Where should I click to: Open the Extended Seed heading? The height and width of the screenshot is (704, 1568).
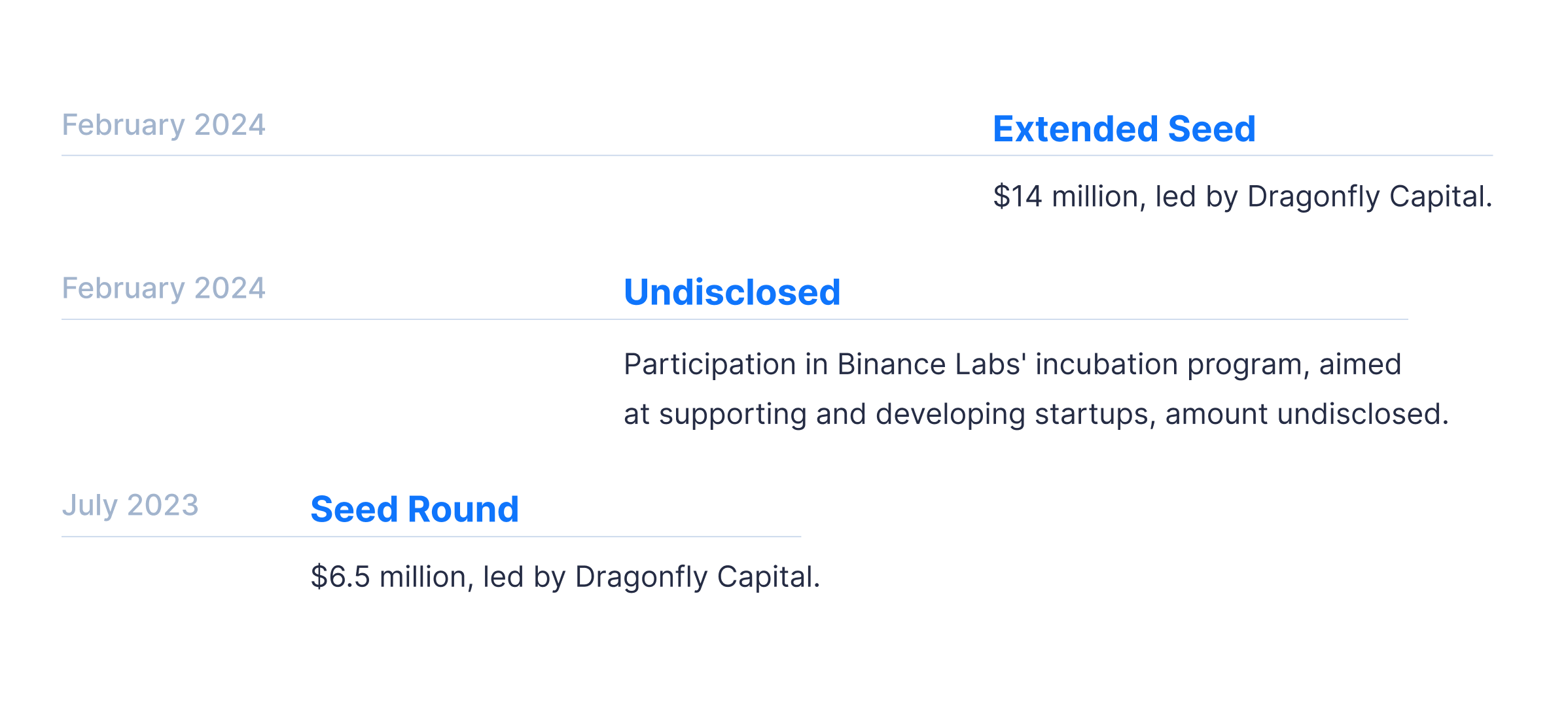(x=1124, y=129)
